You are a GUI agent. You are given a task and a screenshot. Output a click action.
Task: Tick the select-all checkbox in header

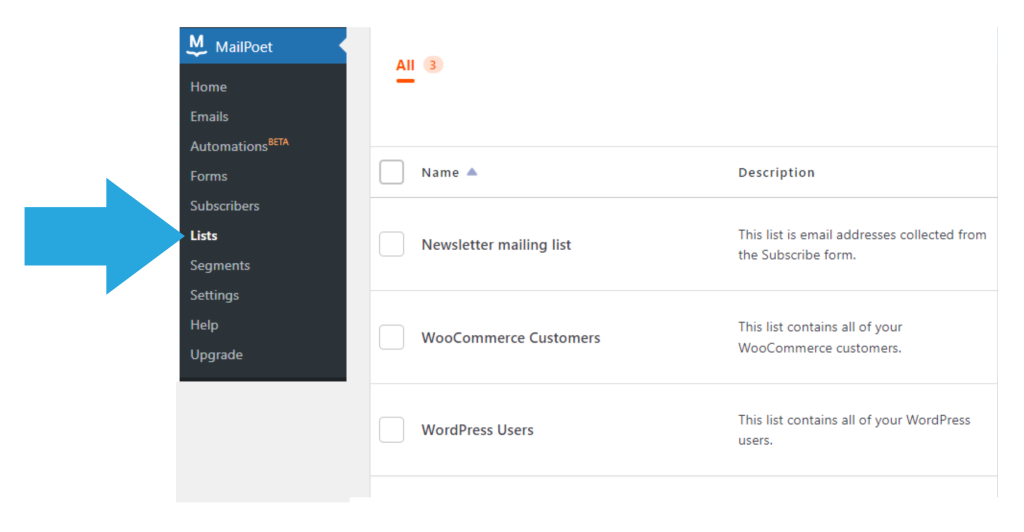coord(392,172)
